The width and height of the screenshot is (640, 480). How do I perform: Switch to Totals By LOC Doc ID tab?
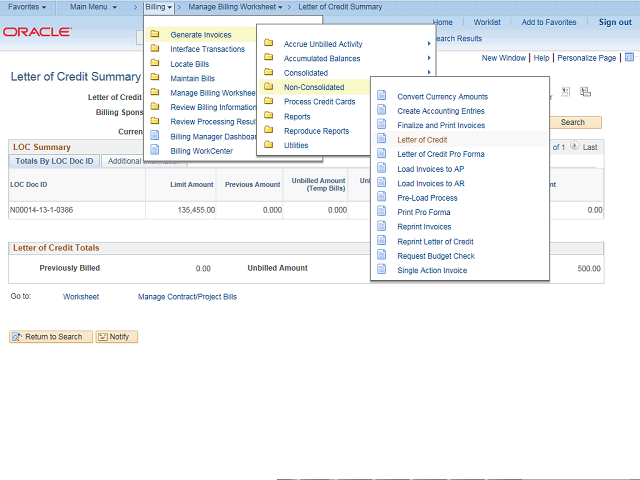pyautogui.click(x=54, y=161)
